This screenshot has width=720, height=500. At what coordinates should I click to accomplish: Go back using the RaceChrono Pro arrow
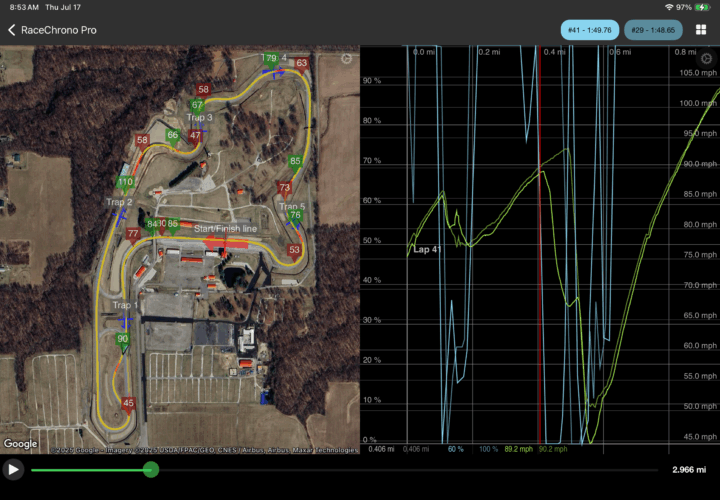point(12,30)
